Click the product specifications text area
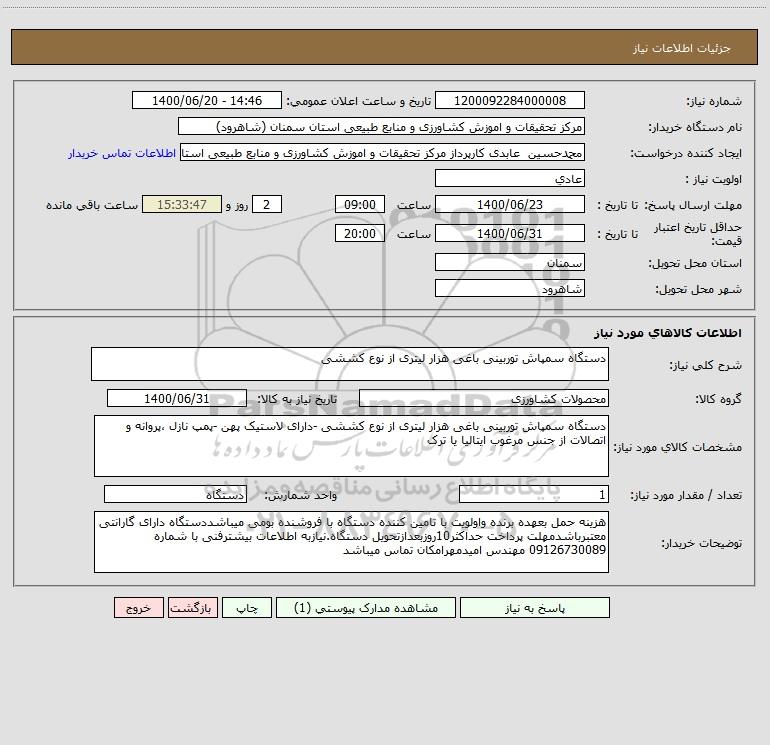The width and height of the screenshot is (770, 745). pos(351,446)
